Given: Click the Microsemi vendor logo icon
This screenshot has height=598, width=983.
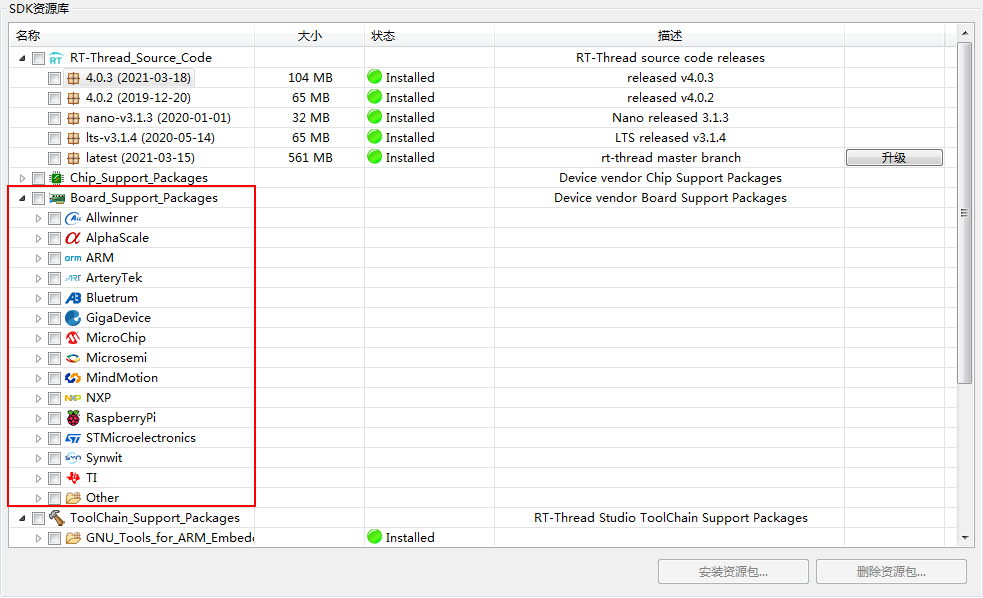Looking at the screenshot, I should [73, 359].
